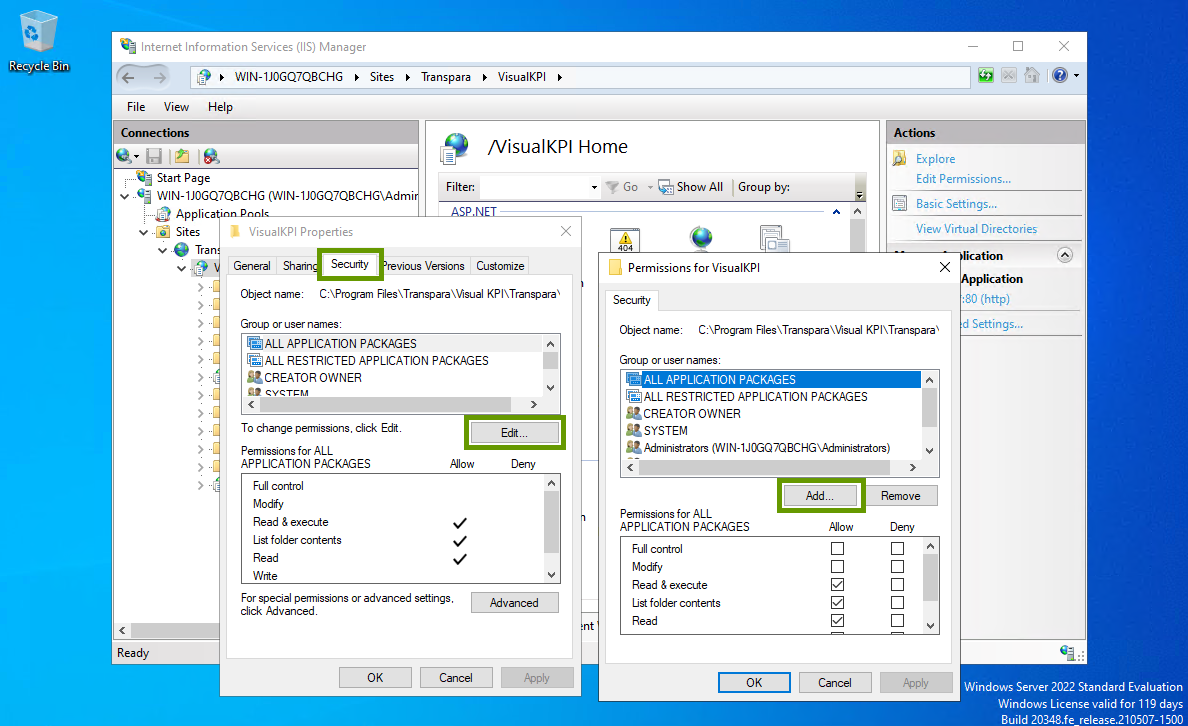Uncheck Allow for Read & execute

point(837,585)
